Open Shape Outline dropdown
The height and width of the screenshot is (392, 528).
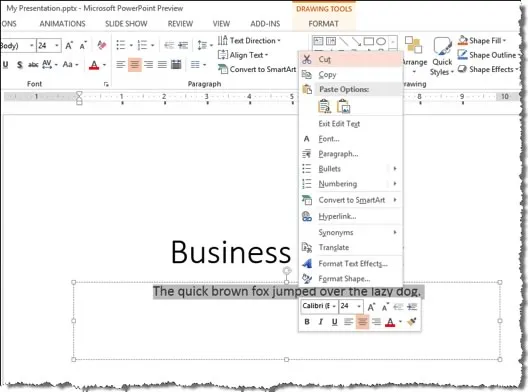coord(489,55)
